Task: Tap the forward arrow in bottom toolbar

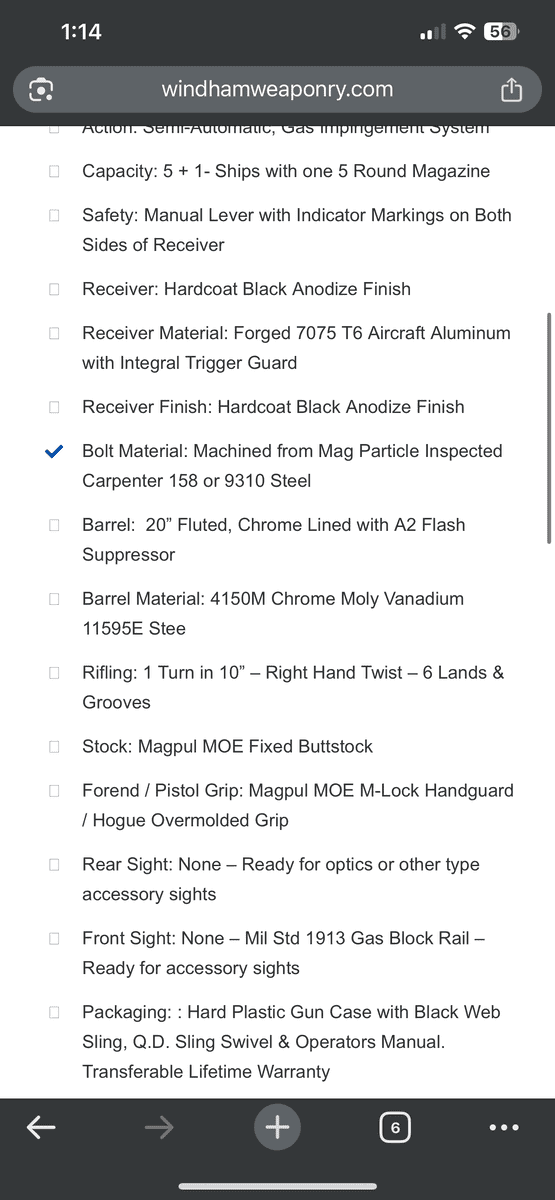Action: (159, 1127)
